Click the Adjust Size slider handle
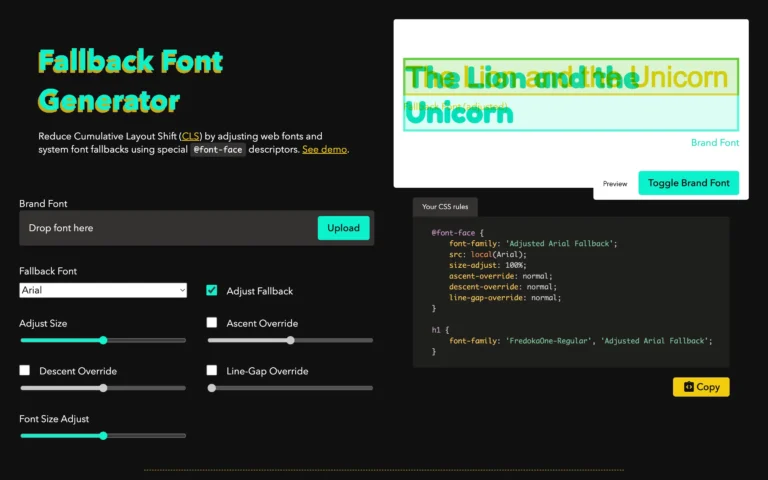768x480 pixels. click(103, 340)
